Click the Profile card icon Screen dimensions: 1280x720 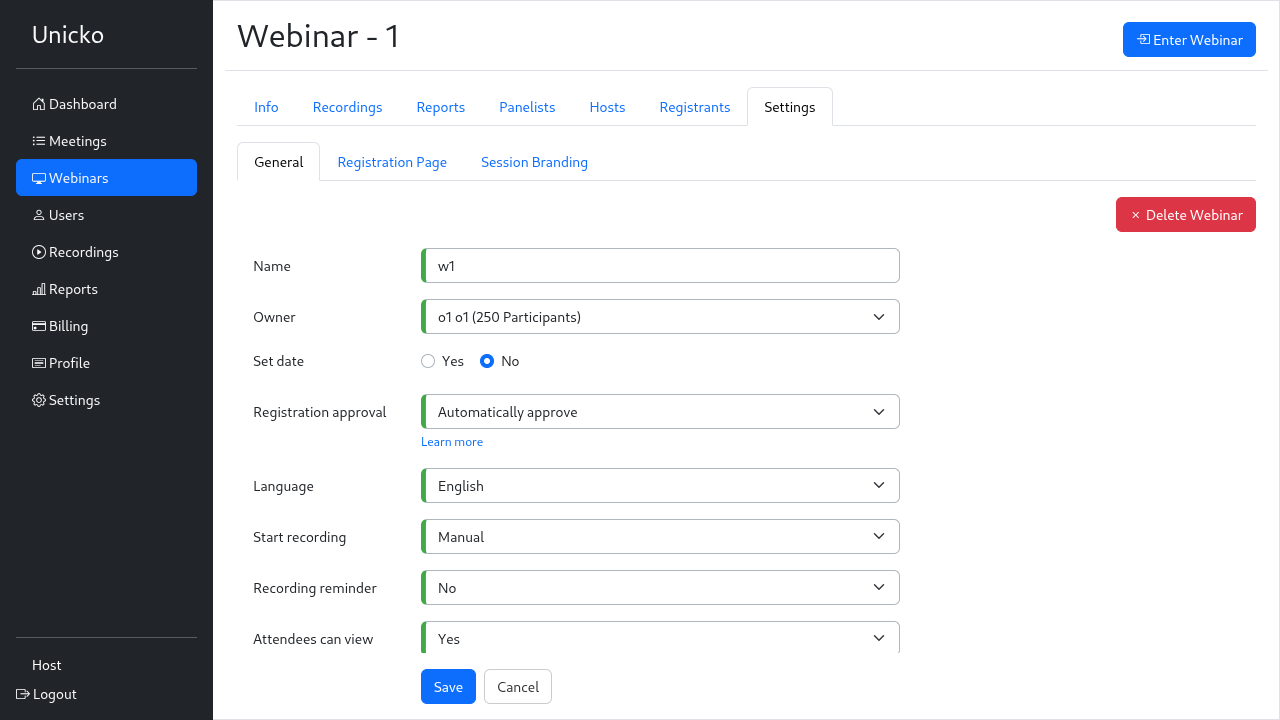point(39,363)
